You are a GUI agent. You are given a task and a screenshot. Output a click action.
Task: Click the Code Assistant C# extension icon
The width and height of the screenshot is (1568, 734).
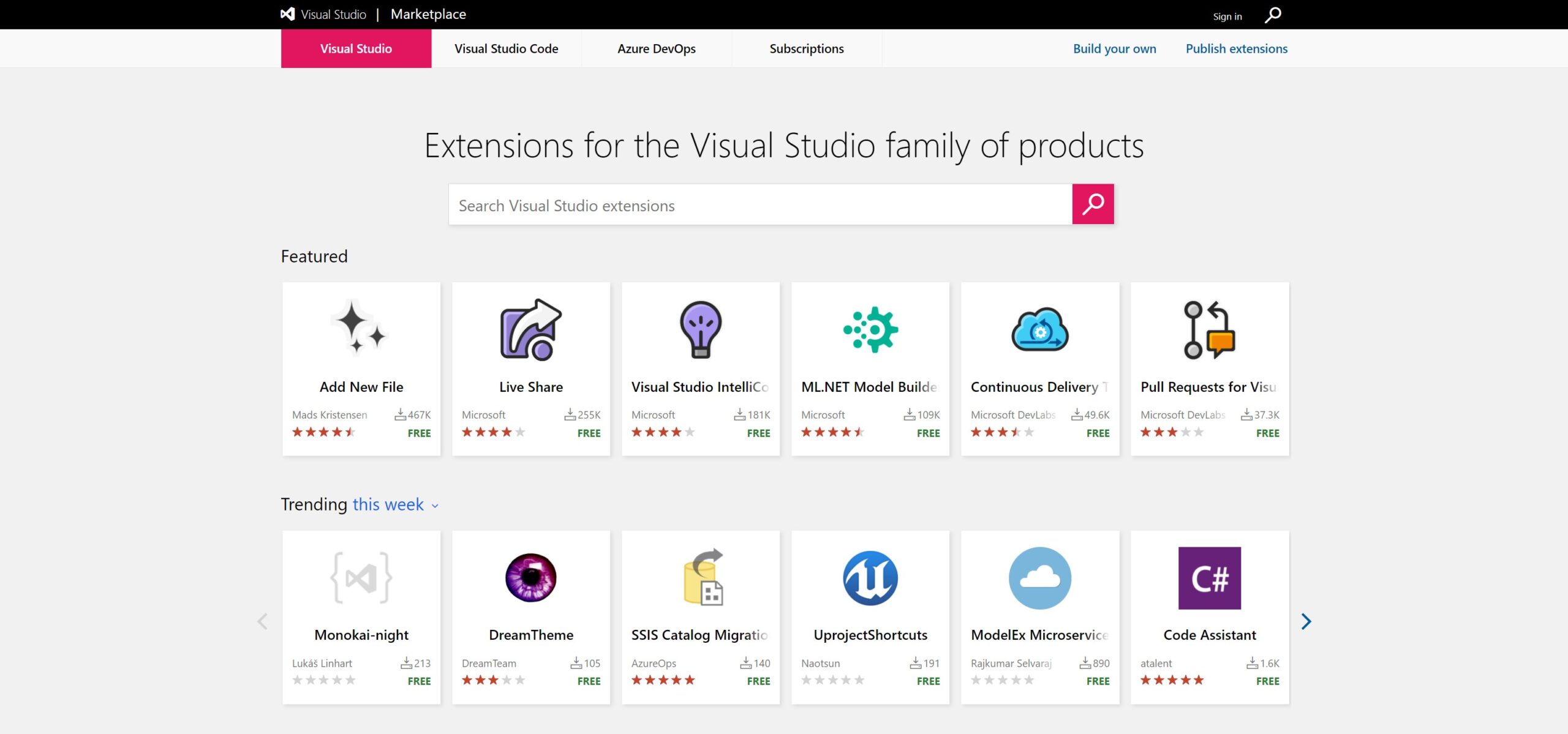[1209, 577]
